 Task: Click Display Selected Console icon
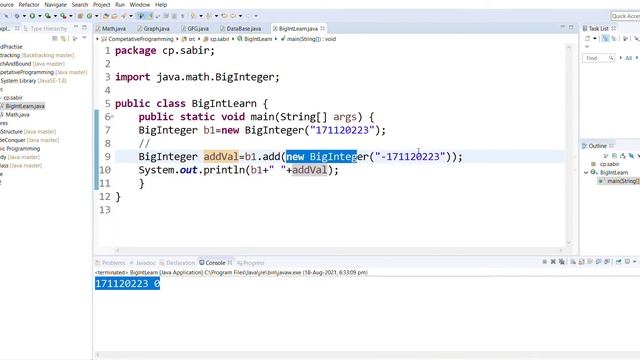[x=627, y=262]
